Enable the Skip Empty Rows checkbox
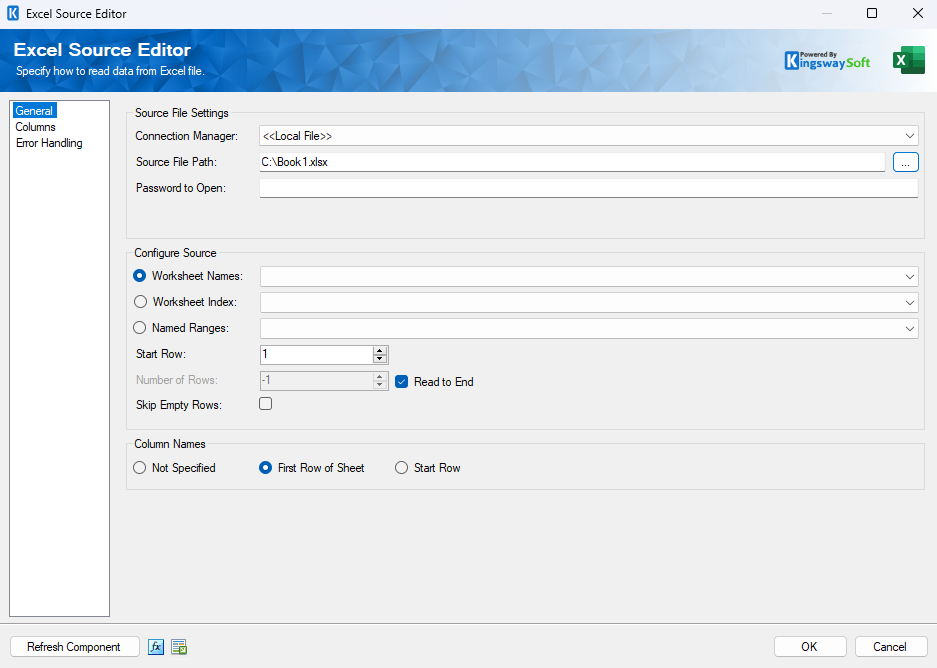Viewport: 937px width, 668px height. (x=265, y=404)
